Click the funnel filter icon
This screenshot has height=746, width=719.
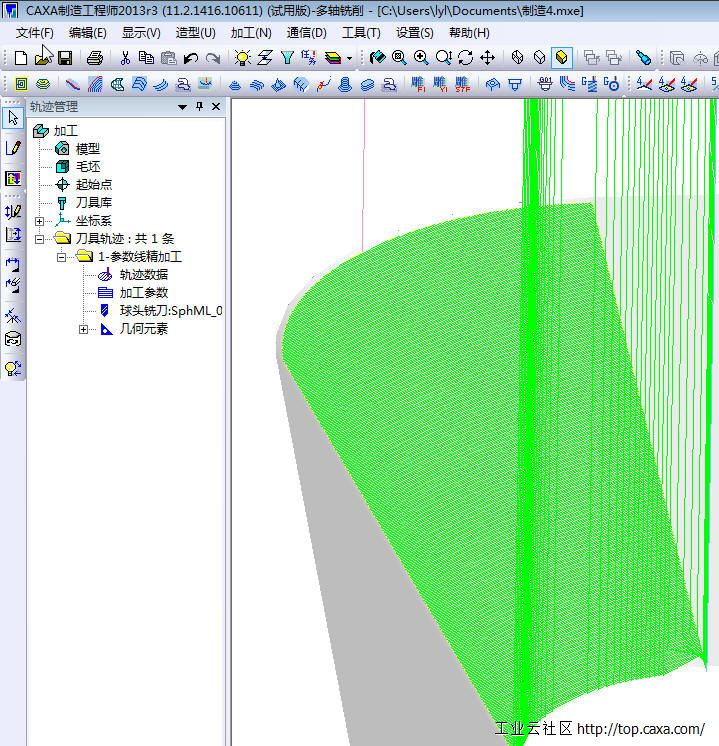click(287, 58)
